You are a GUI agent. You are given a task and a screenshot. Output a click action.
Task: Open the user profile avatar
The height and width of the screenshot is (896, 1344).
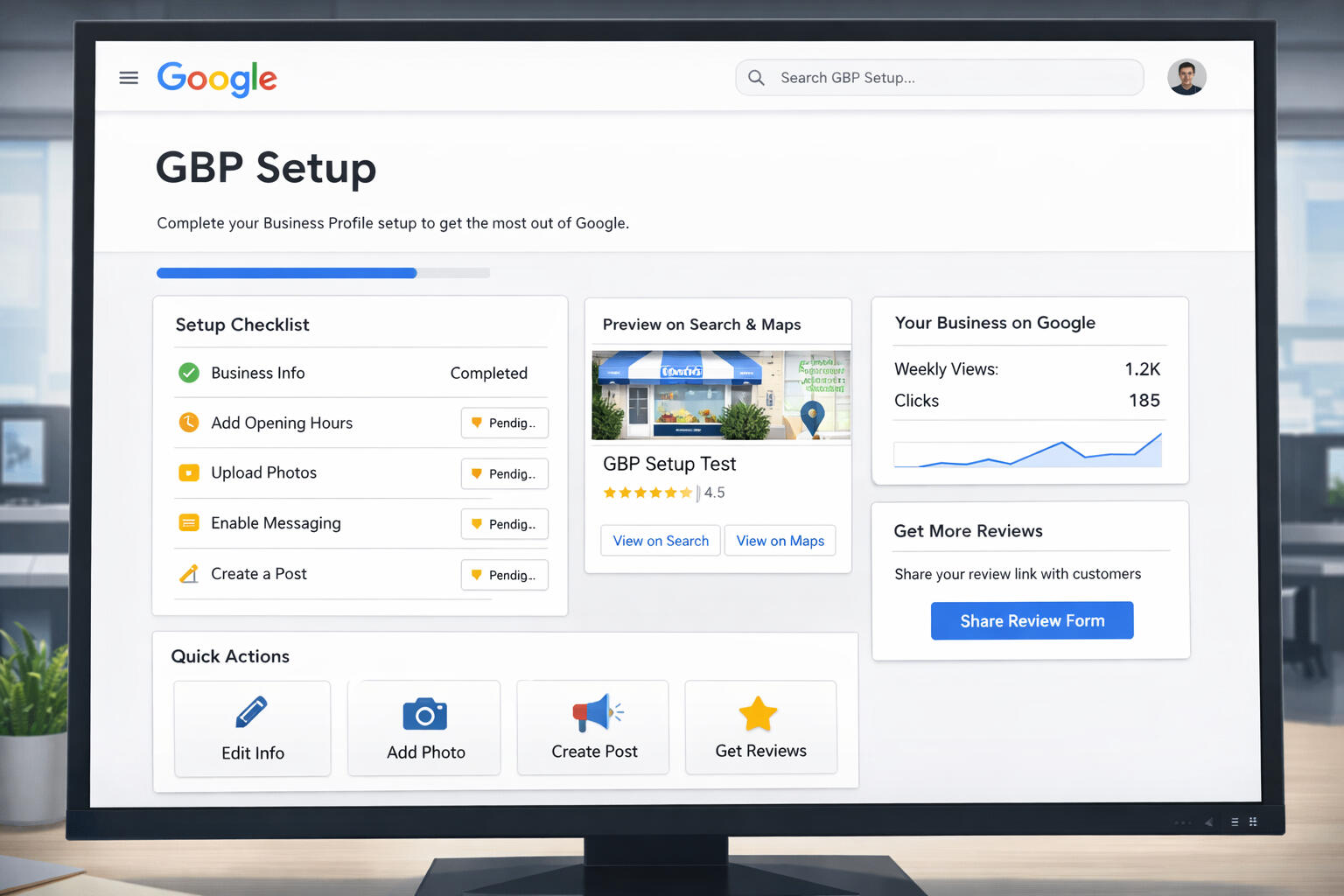pos(1186,77)
